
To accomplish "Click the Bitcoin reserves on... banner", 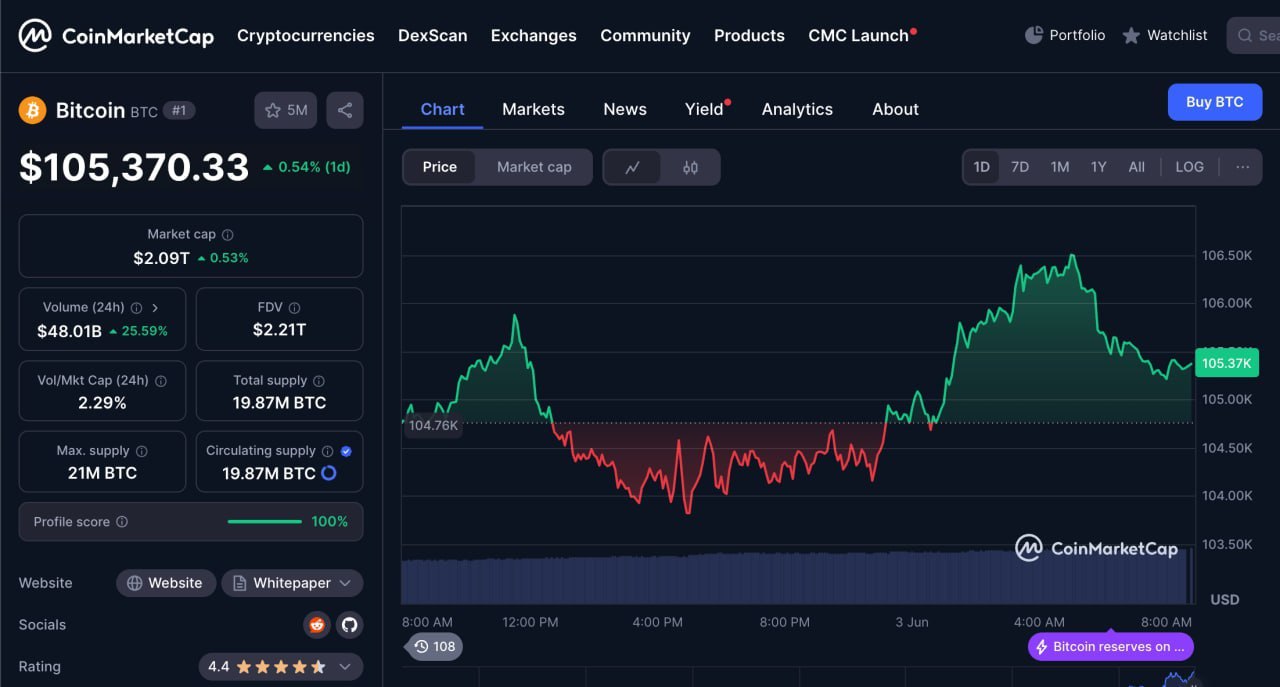I will tap(1111, 647).
